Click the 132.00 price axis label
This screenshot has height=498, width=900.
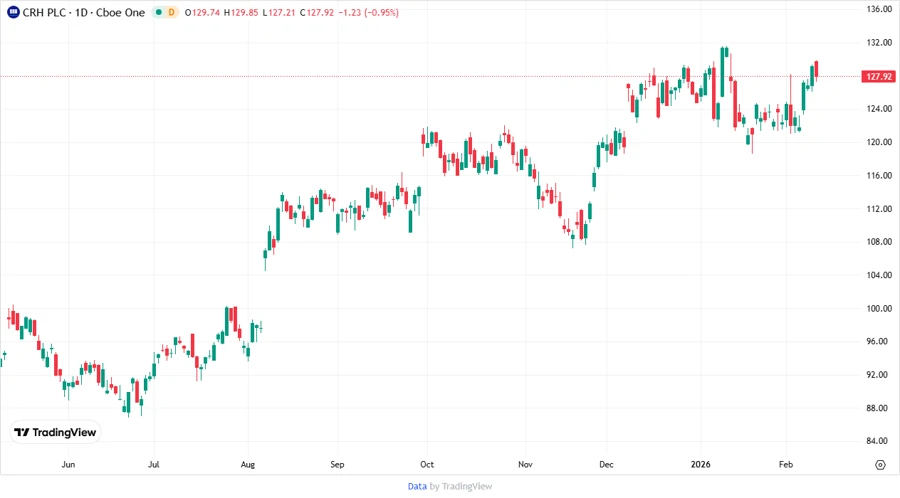click(879, 42)
